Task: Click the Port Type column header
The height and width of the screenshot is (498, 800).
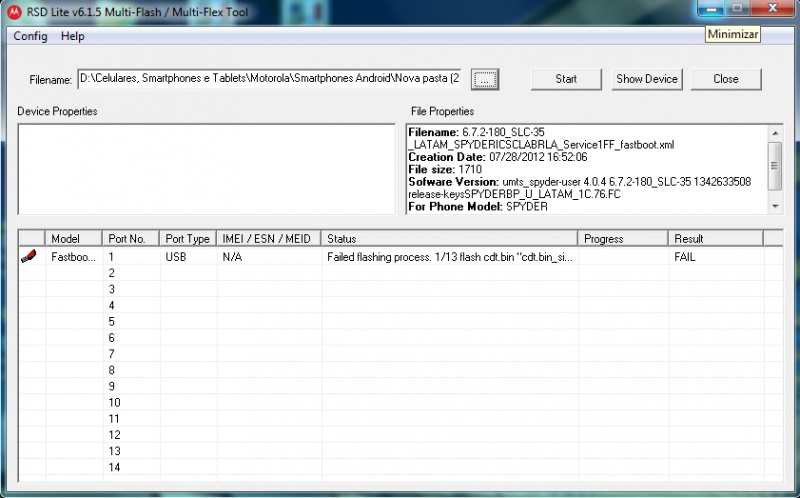Action: click(188, 238)
